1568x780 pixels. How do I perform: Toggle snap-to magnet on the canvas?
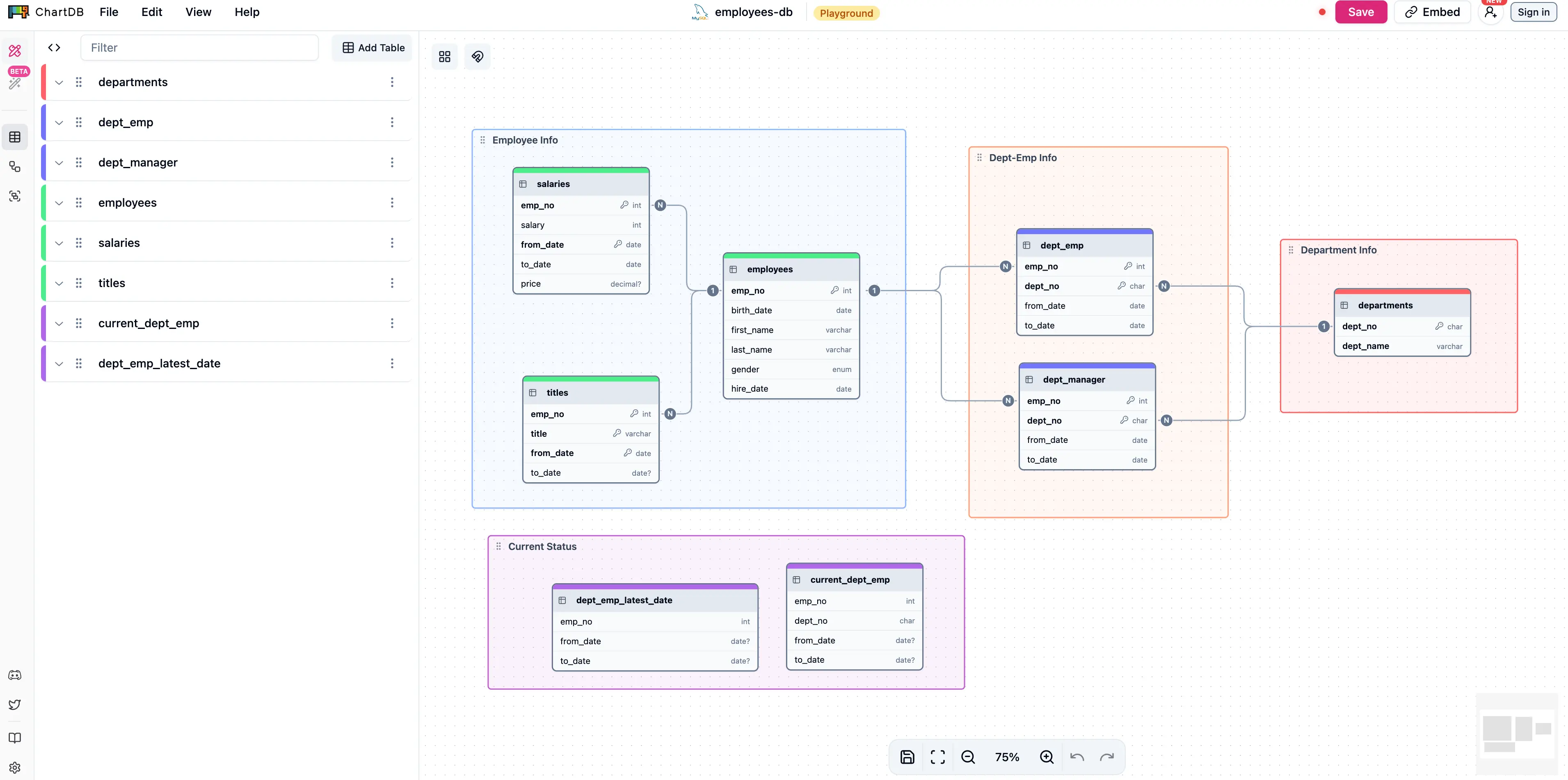click(477, 56)
